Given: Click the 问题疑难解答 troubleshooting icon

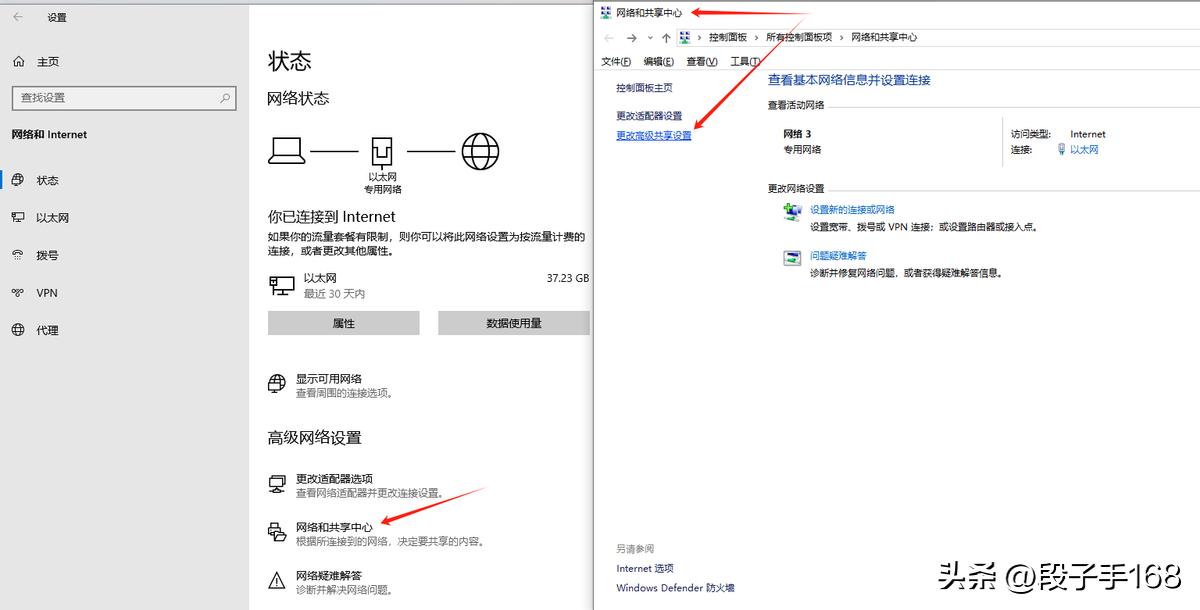Looking at the screenshot, I should click(793, 257).
